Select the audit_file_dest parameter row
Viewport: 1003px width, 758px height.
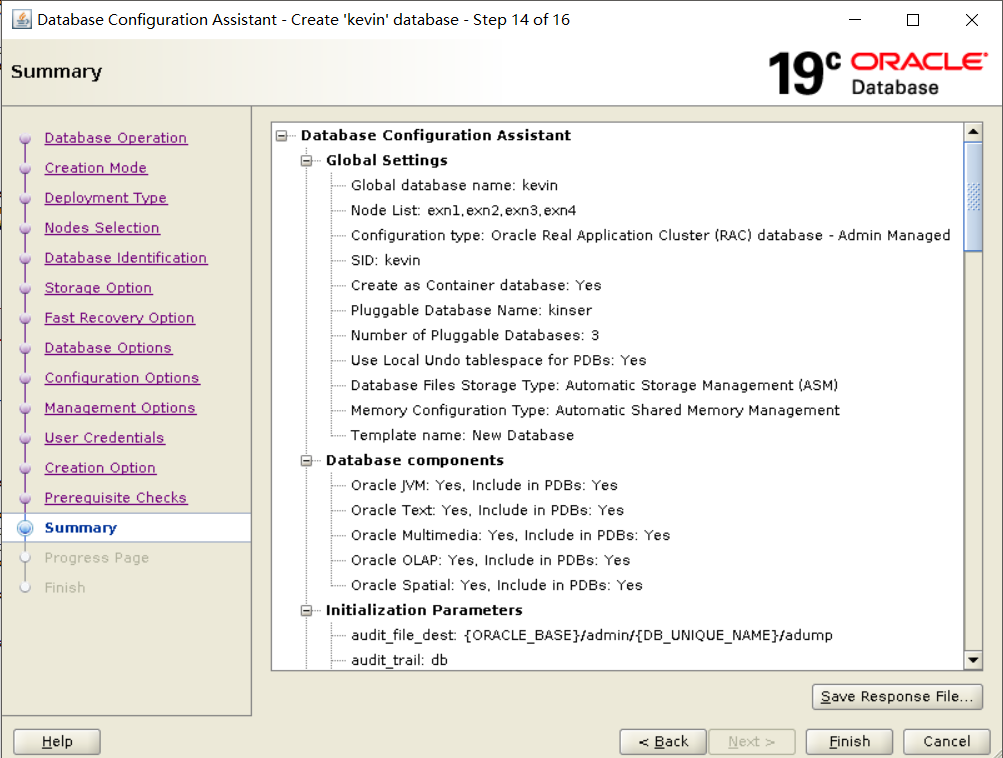tap(592, 635)
